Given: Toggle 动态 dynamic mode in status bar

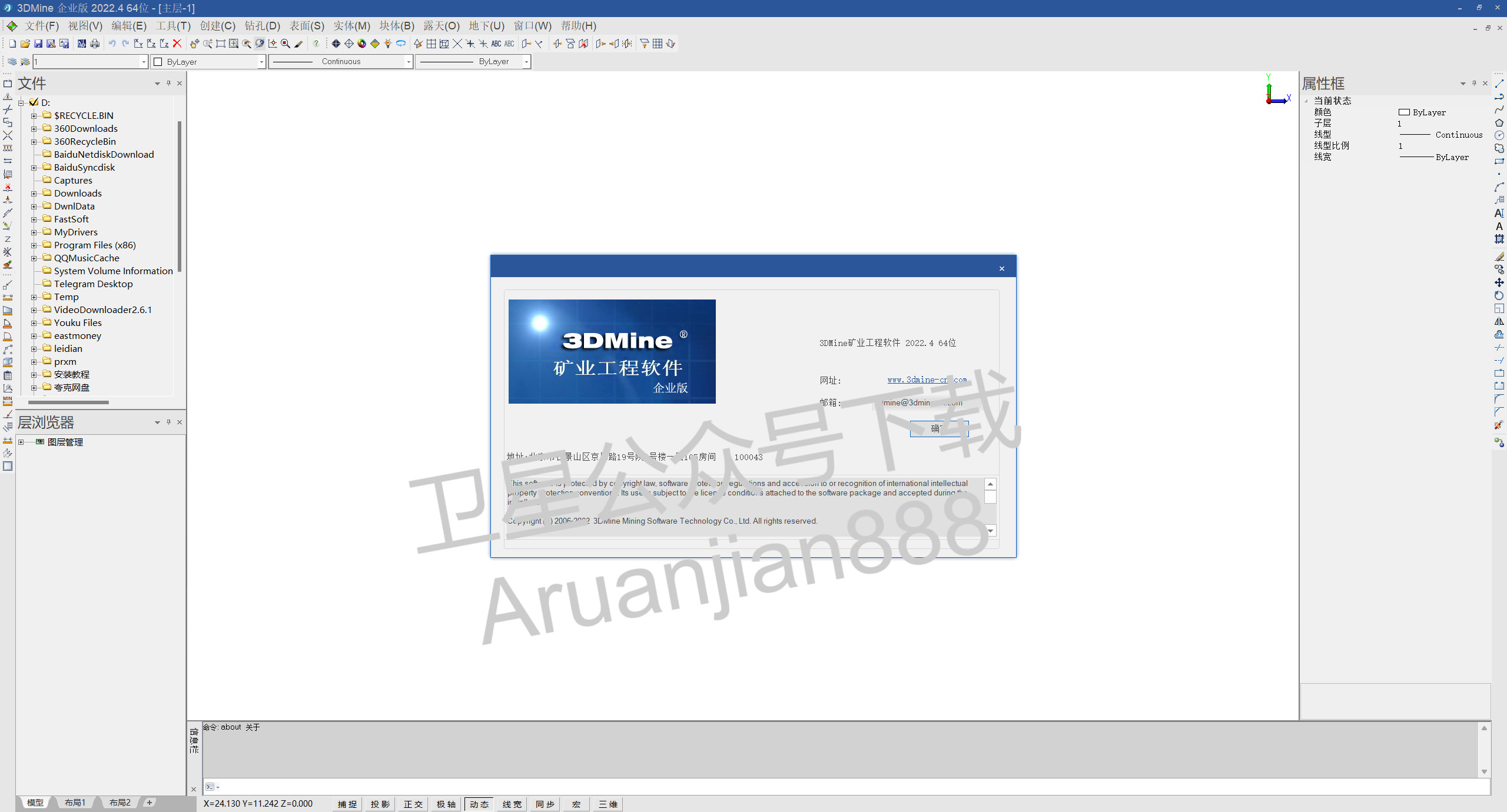Looking at the screenshot, I should (479, 804).
